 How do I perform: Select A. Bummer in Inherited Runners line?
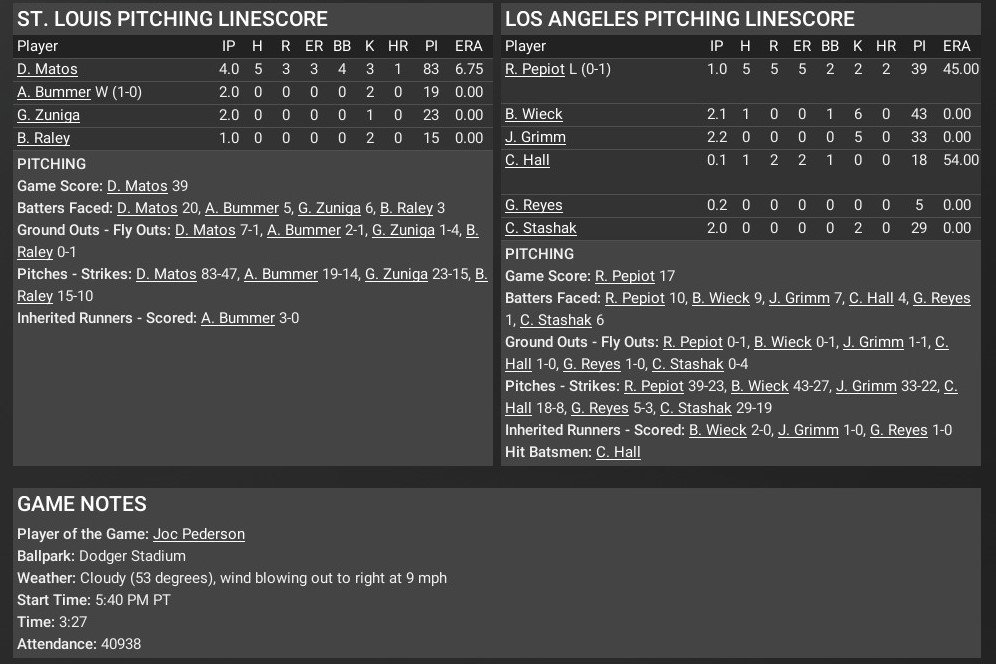pos(238,318)
